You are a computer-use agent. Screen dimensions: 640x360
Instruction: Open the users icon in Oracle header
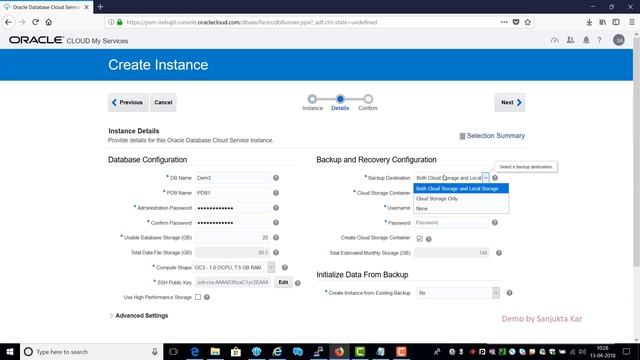point(570,40)
